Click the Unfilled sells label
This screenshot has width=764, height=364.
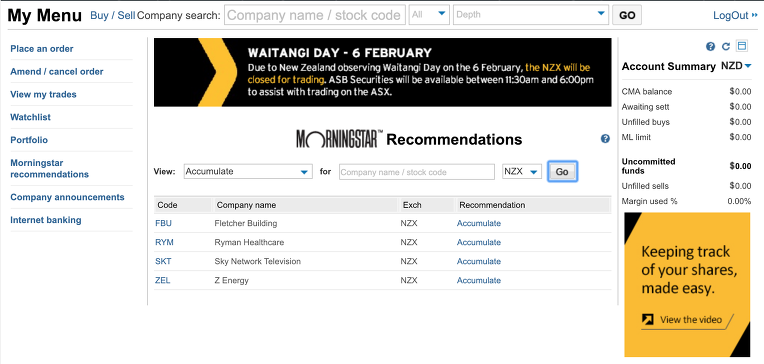[645, 186]
